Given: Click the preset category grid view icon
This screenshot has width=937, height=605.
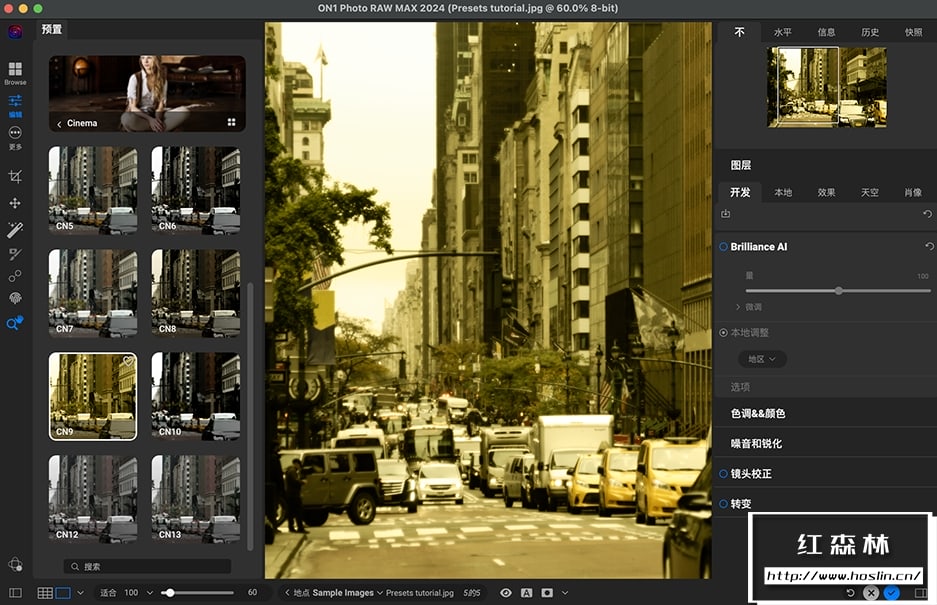Looking at the screenshot, I should coord(231,123).
